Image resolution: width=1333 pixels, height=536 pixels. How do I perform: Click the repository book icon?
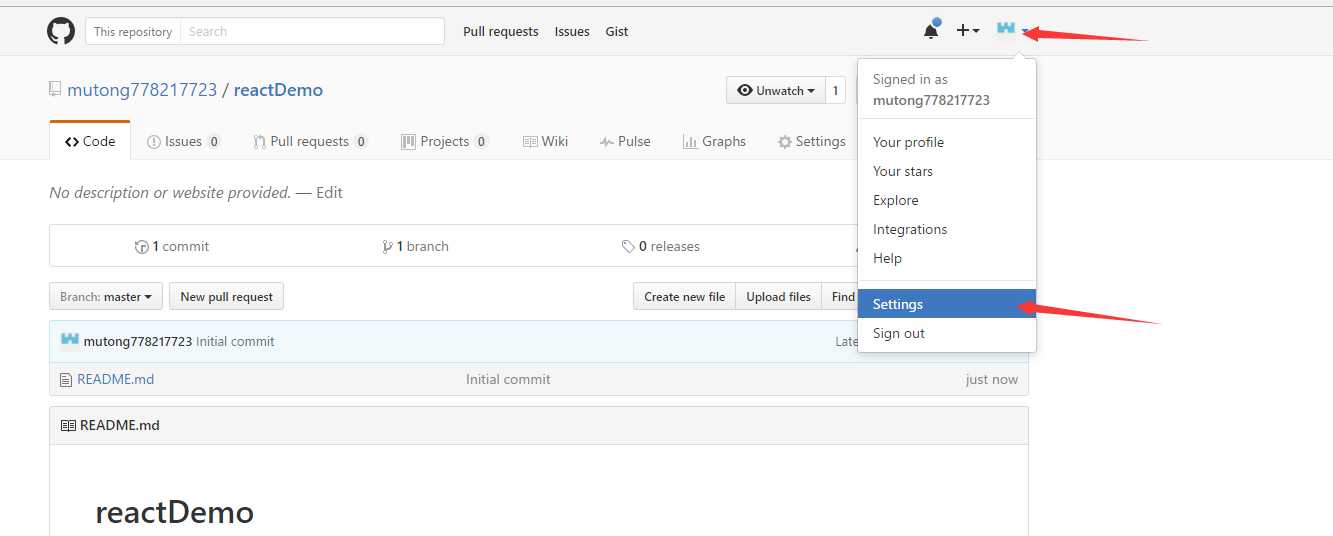[x=55, y=89]
